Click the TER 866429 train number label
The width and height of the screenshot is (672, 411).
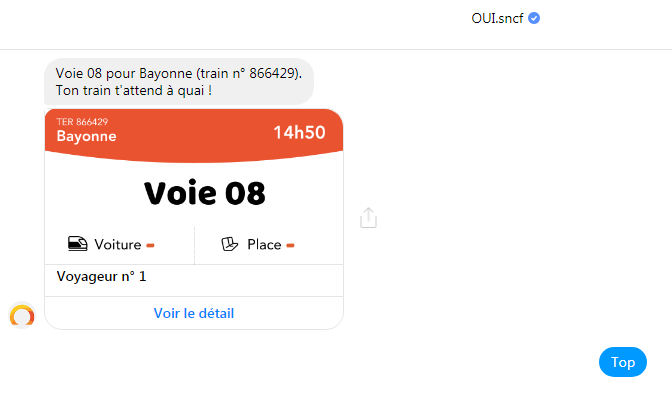[x=82, y=122]
